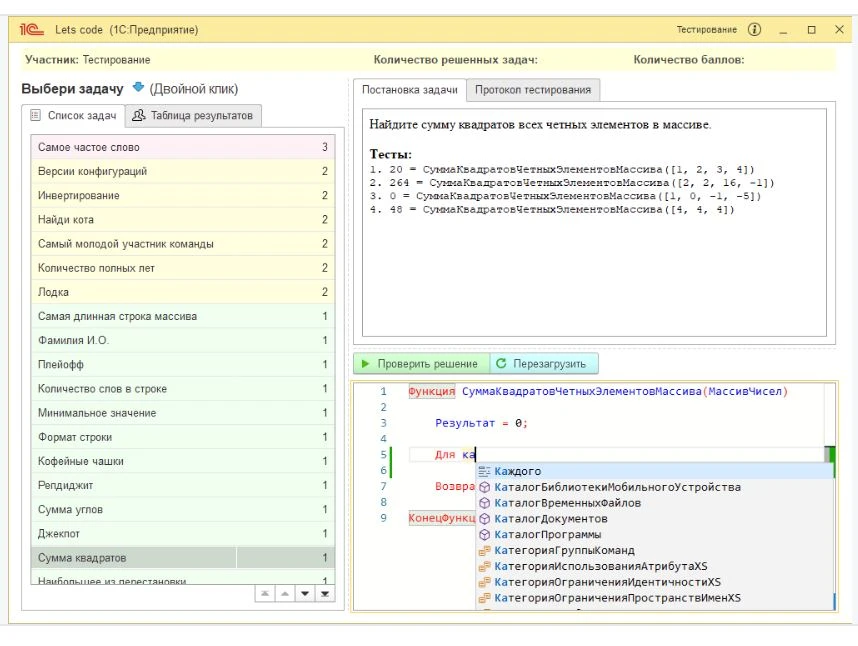Choose КатегорияОграниченияИдентичностиXS suggestion
Image resolution: width=858 pixels, height=646 pixels.
(655, 582)
